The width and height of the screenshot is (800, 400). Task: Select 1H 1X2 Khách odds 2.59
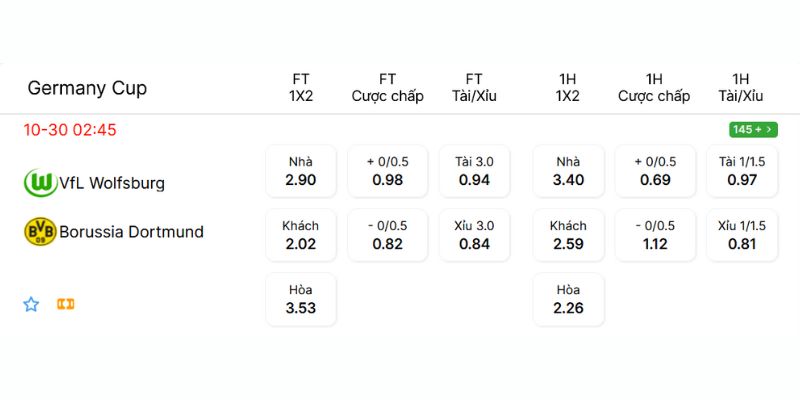(x=568, y=235)
